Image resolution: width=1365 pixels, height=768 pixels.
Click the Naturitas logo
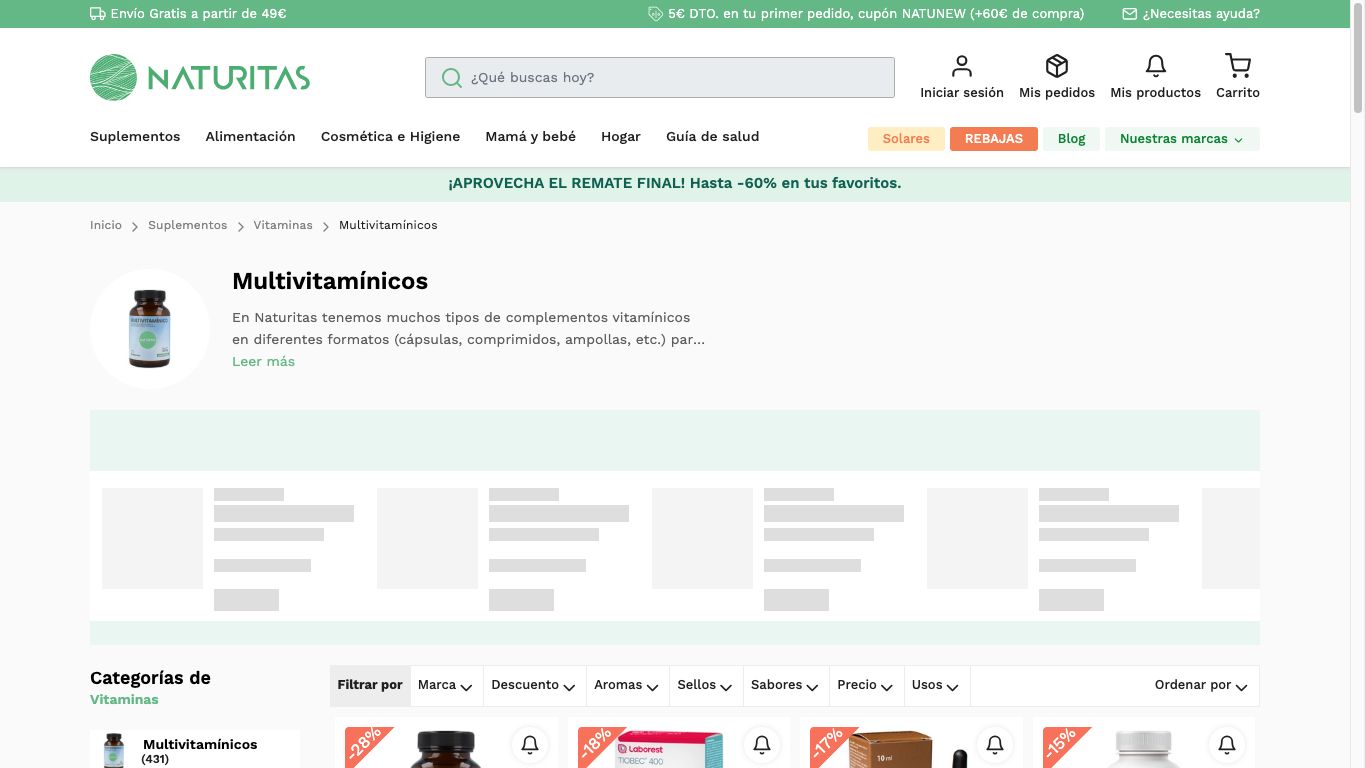point(200,77)
